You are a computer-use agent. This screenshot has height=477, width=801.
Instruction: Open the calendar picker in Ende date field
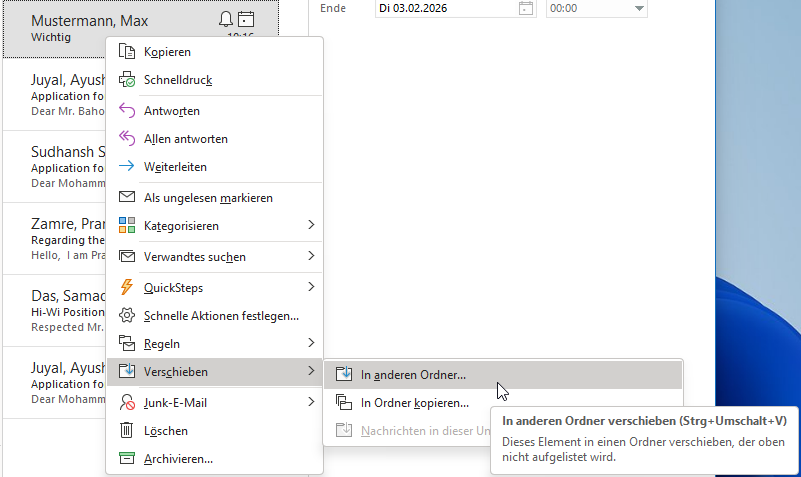click(x=526, y=8)
